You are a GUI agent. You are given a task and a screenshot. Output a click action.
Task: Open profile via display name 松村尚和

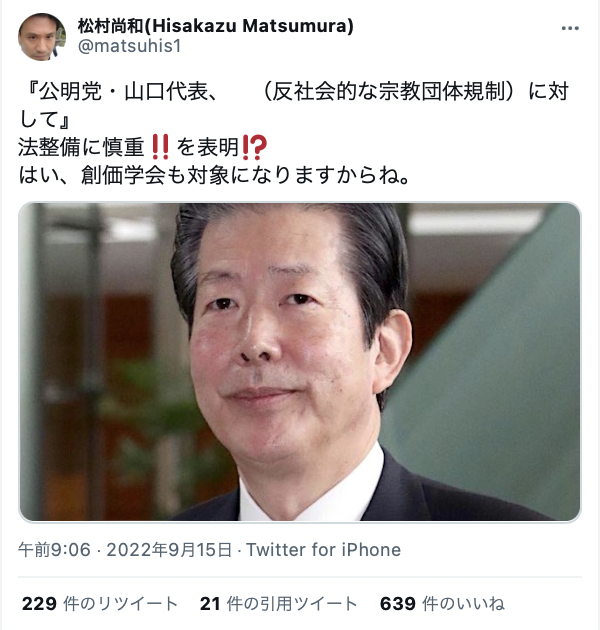tap(111, 26)
